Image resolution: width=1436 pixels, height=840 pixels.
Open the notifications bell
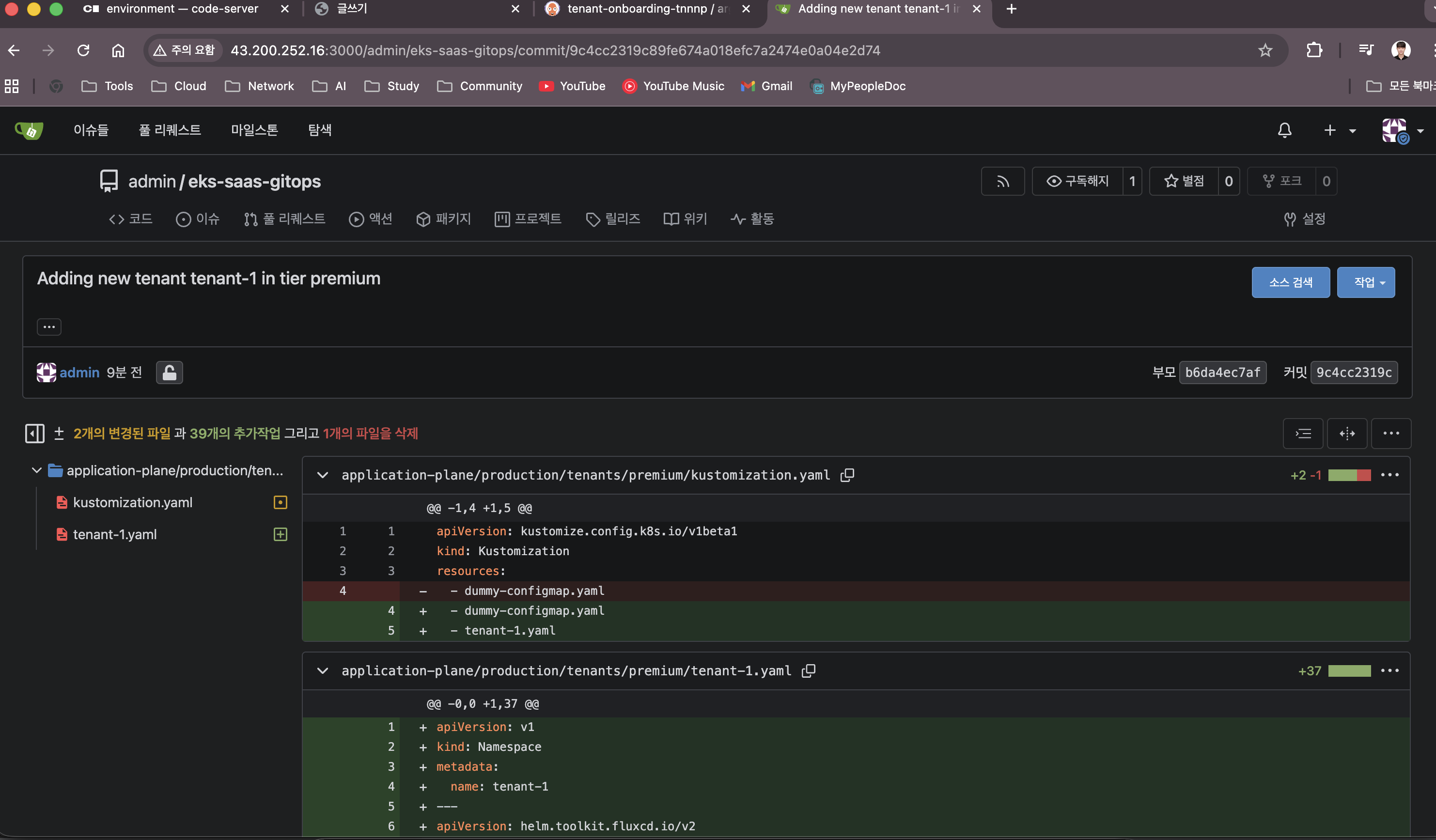coord(1284,130)
